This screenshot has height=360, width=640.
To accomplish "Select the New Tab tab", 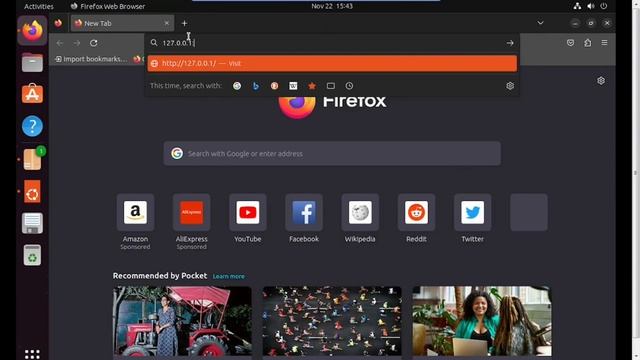I will click(x=122, y=23).
